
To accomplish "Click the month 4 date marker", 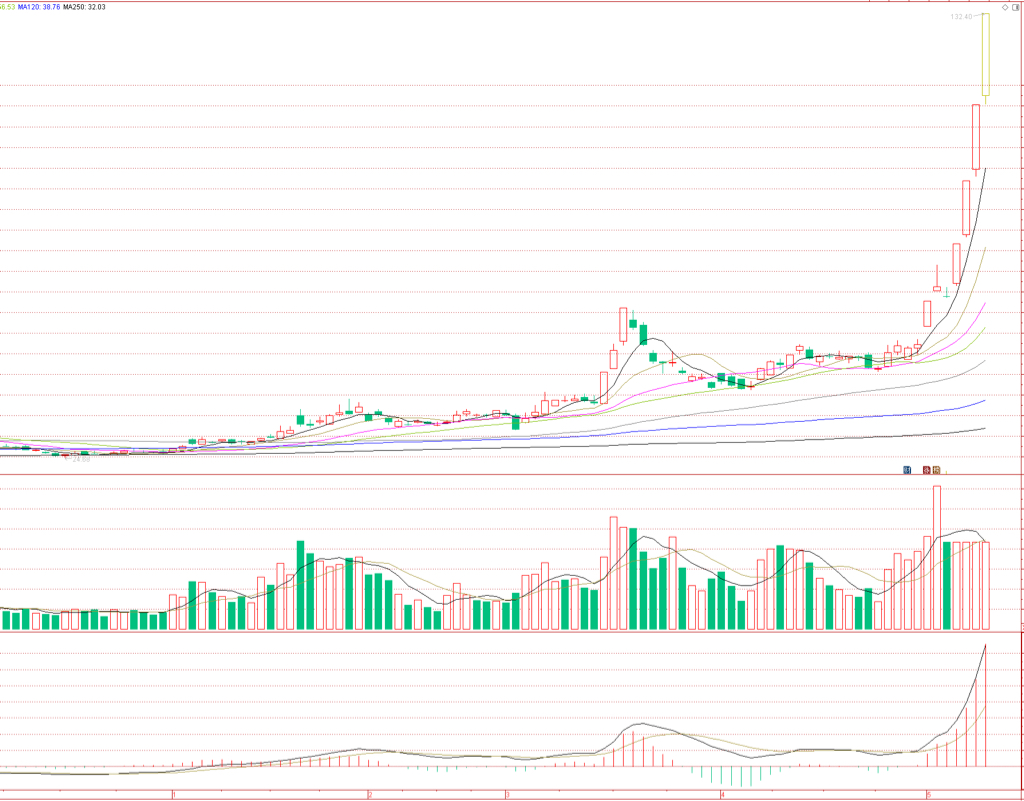I will point(722,794).
